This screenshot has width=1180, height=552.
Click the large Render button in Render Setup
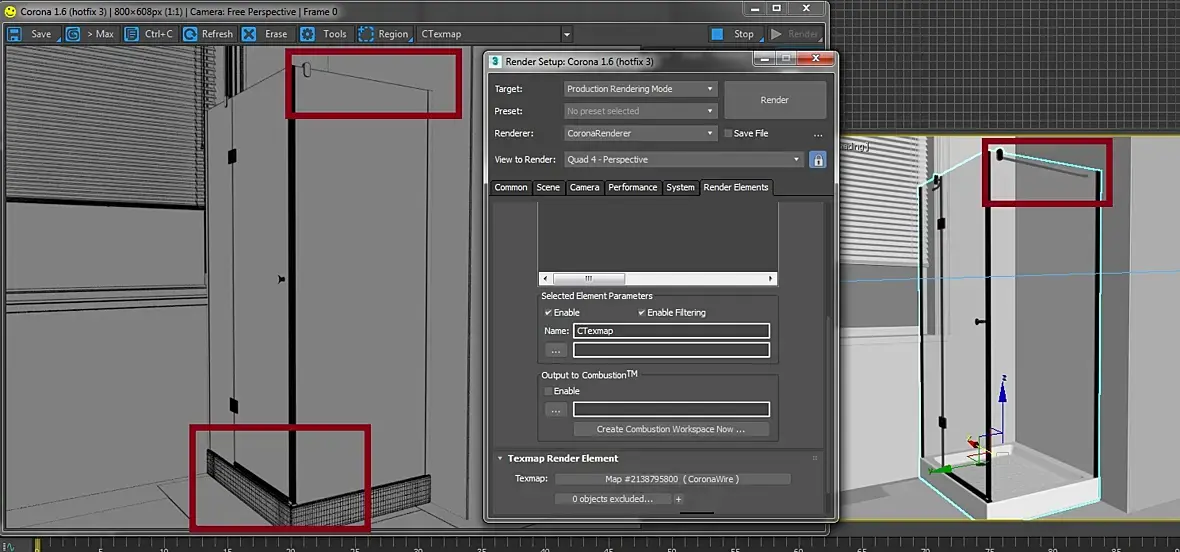[774, 100]
